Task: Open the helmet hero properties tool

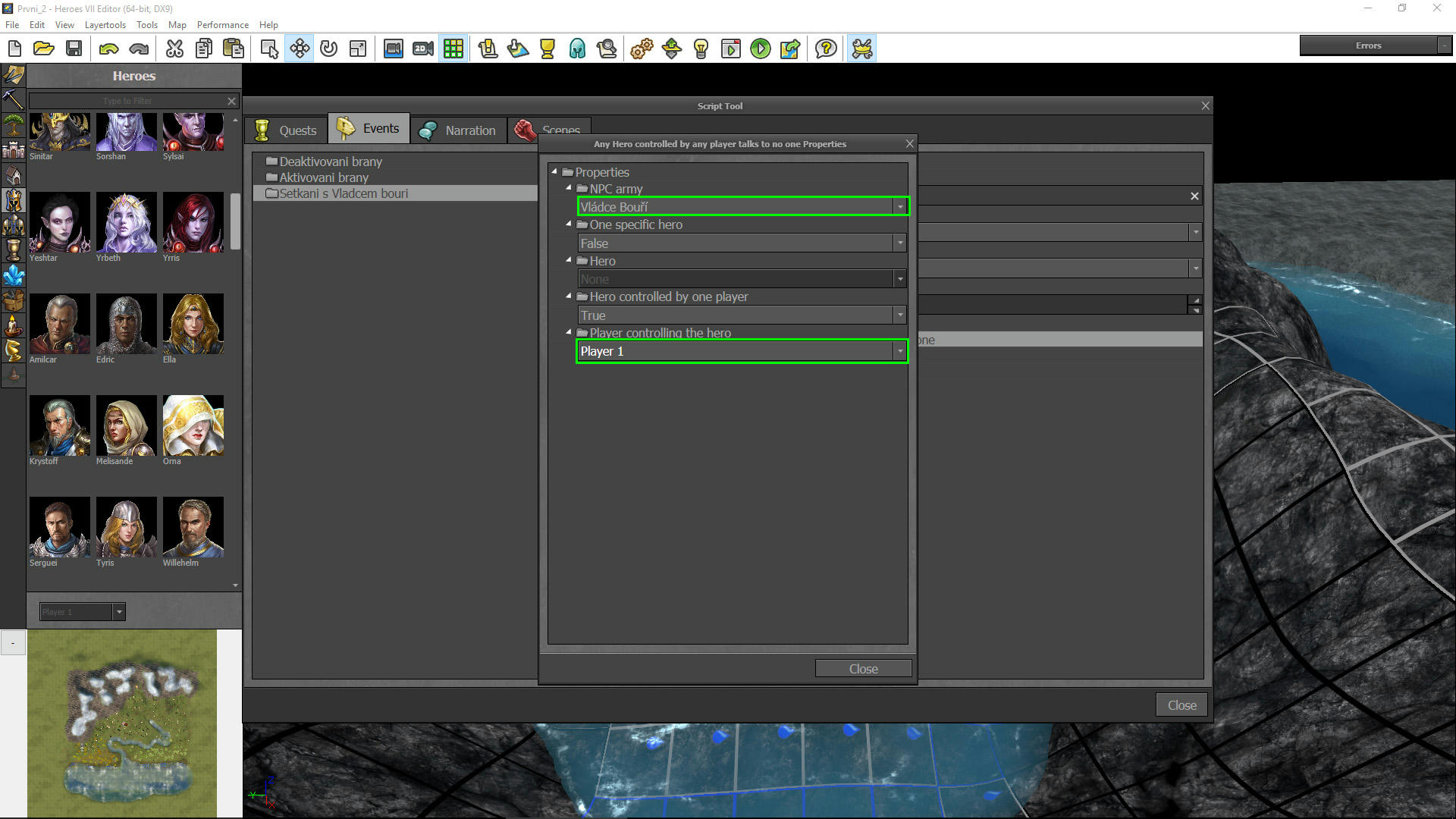Action: pos(577,49)
